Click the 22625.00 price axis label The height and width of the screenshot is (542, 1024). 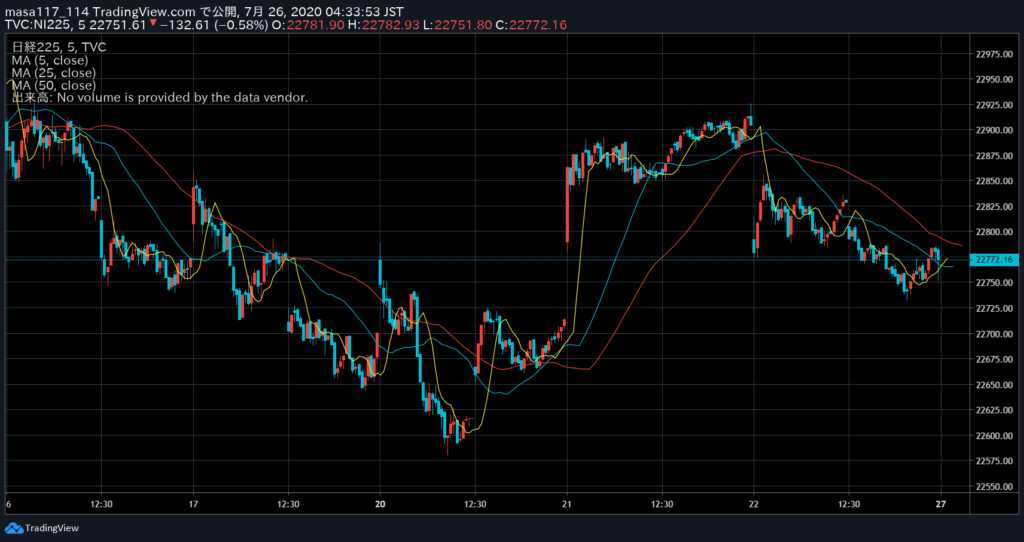(994, 411)
